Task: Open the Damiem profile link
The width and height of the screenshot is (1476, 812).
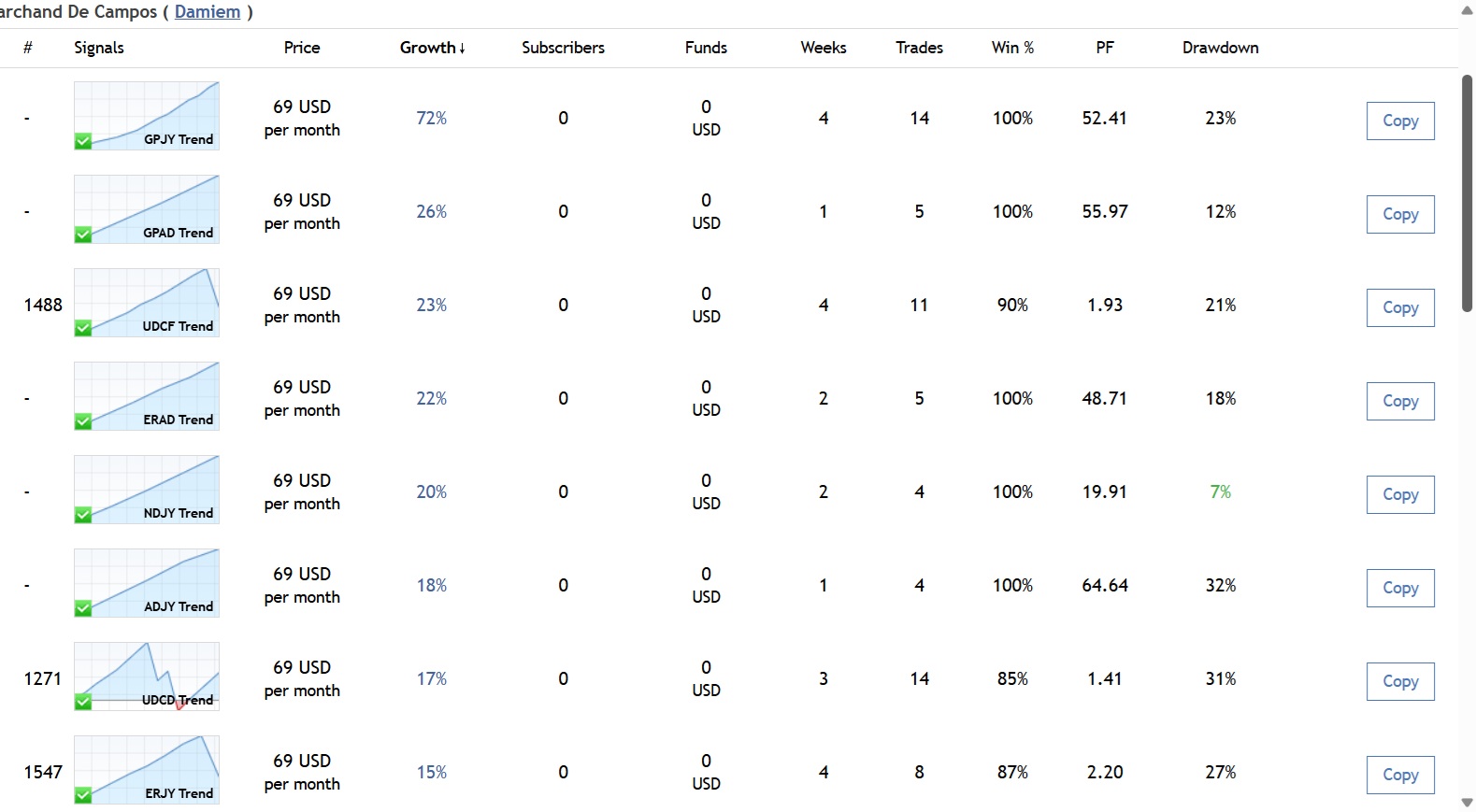Action: (x=208, y=12)
